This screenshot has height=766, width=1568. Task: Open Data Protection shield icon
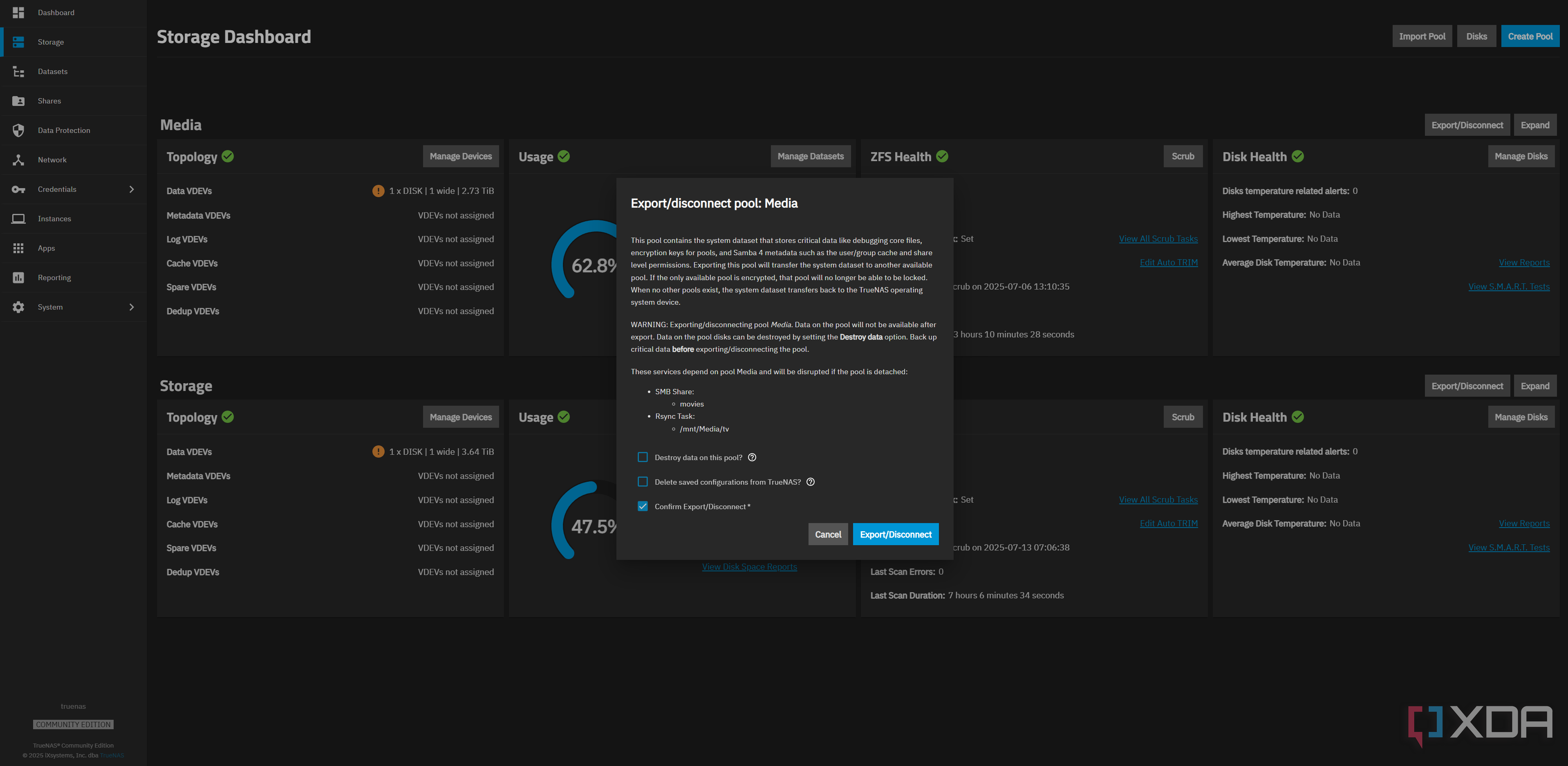18,130
